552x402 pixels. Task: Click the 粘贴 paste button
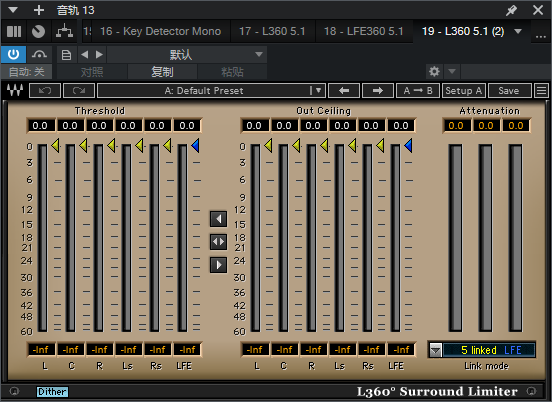point(232,72)
